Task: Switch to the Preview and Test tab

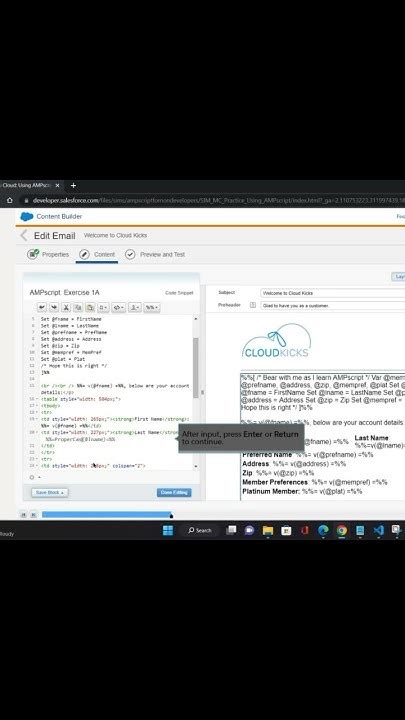Action: [155, 254]
